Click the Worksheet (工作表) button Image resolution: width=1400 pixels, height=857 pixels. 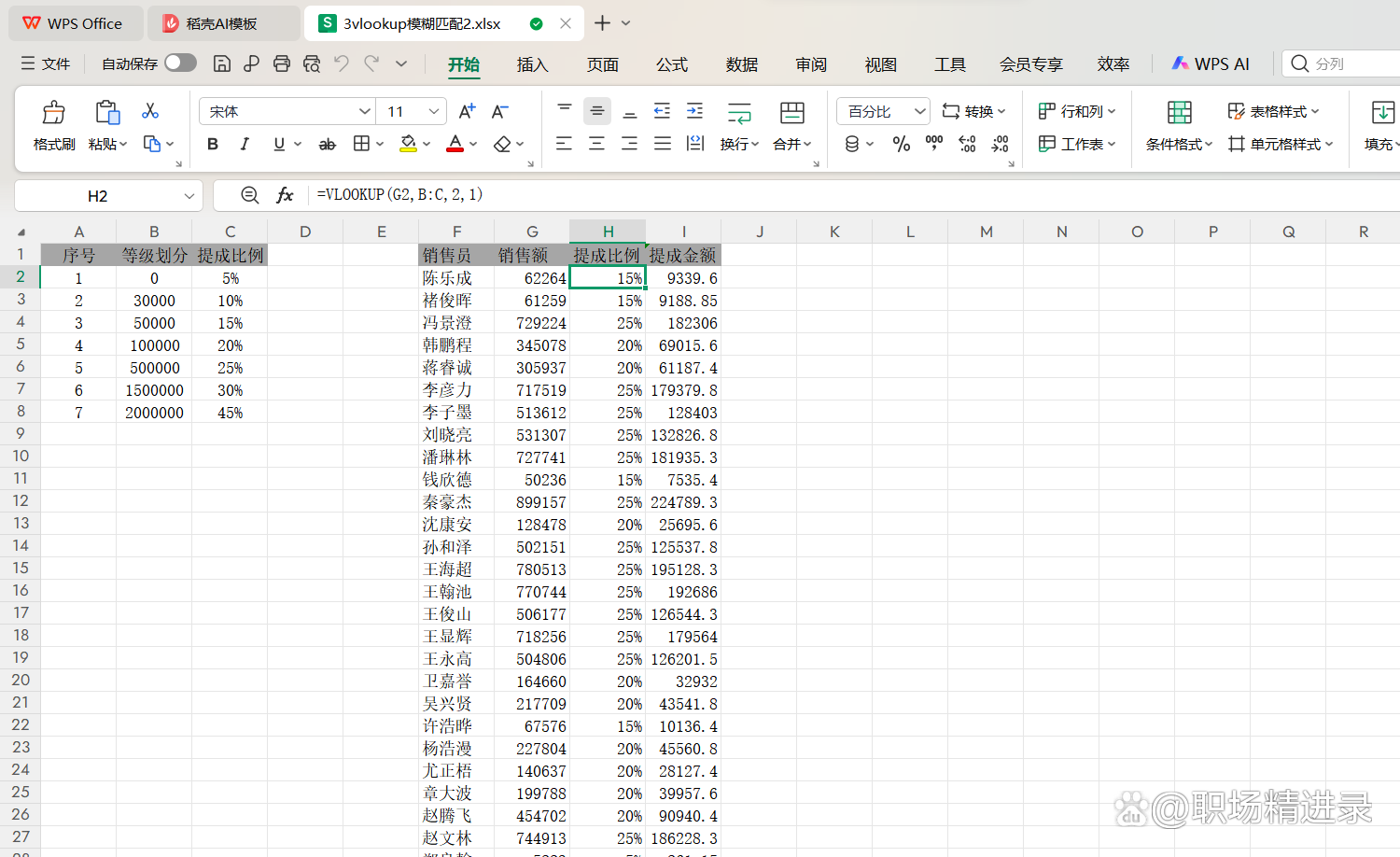click(1077, 144)
